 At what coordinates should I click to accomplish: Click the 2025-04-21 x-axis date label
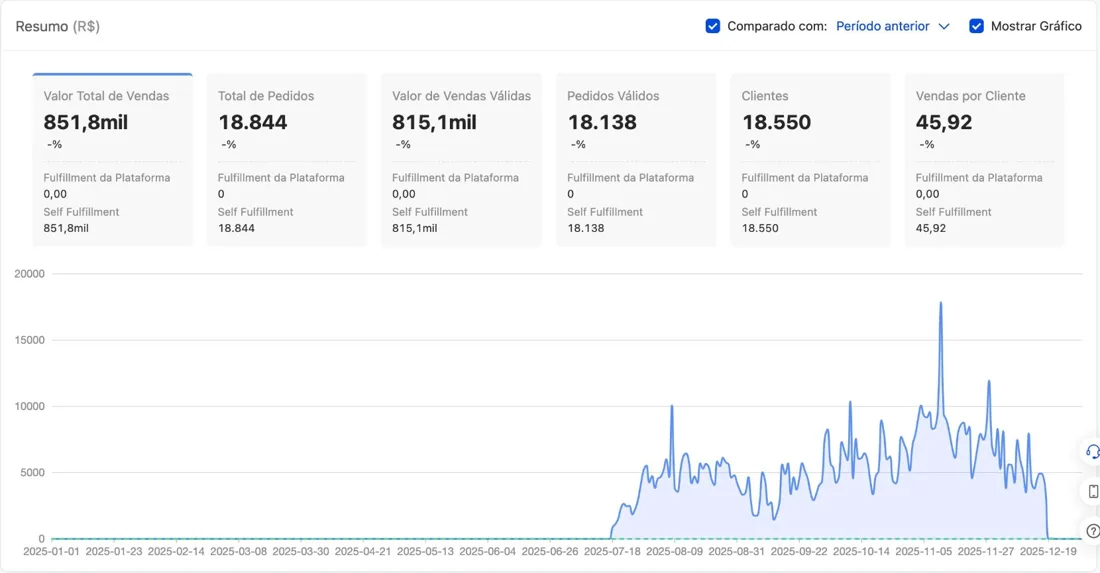[x=363, y=551]
